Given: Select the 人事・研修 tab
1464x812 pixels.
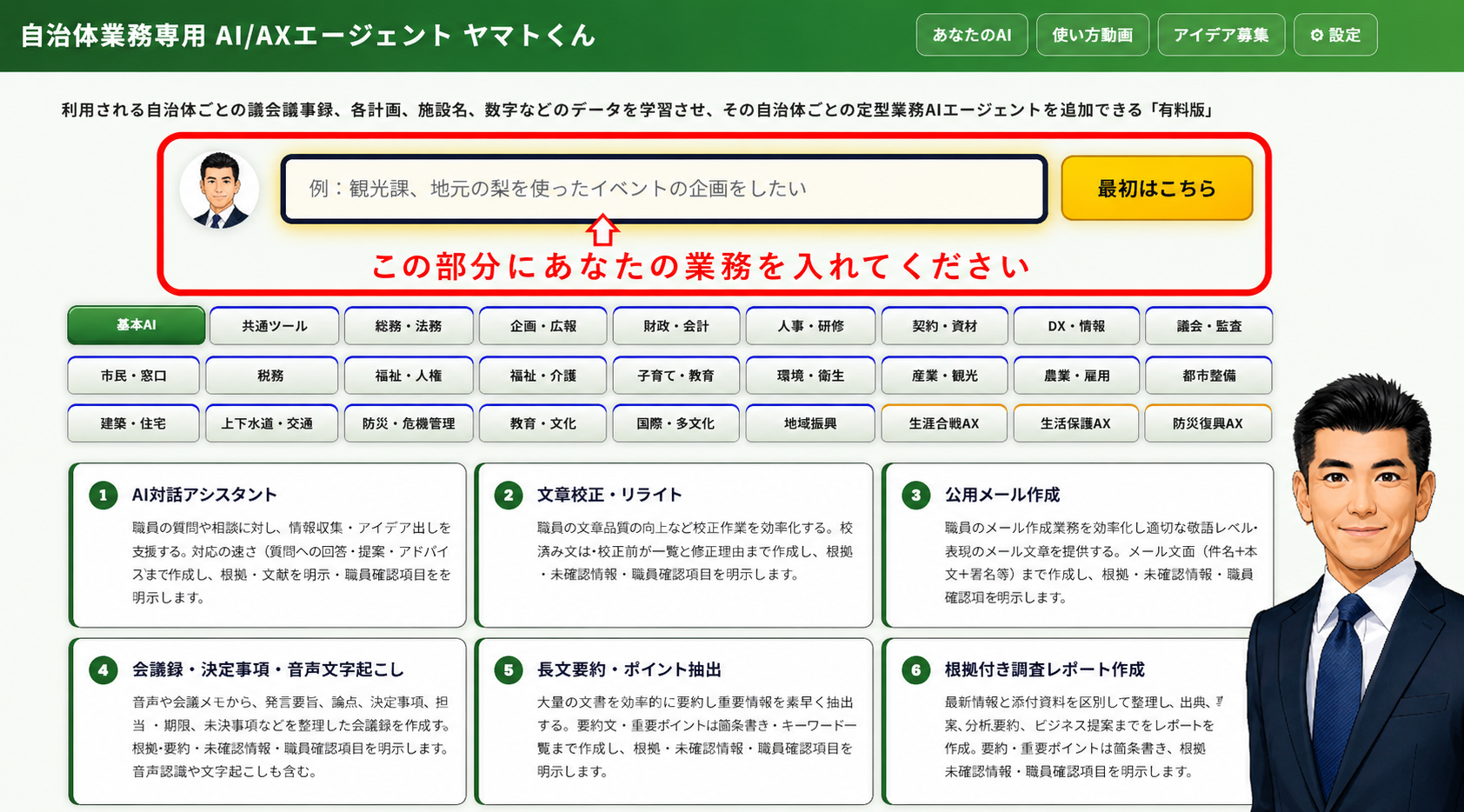Looking at the screenshot, I should pyautogui.click(x=811, y=326).
